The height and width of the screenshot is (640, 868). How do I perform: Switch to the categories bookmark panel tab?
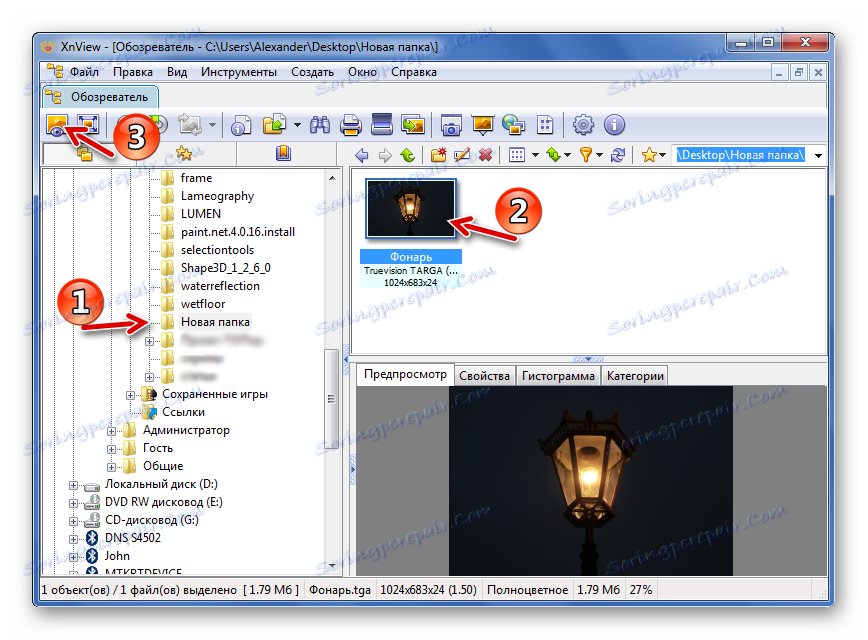click(283, 153)
